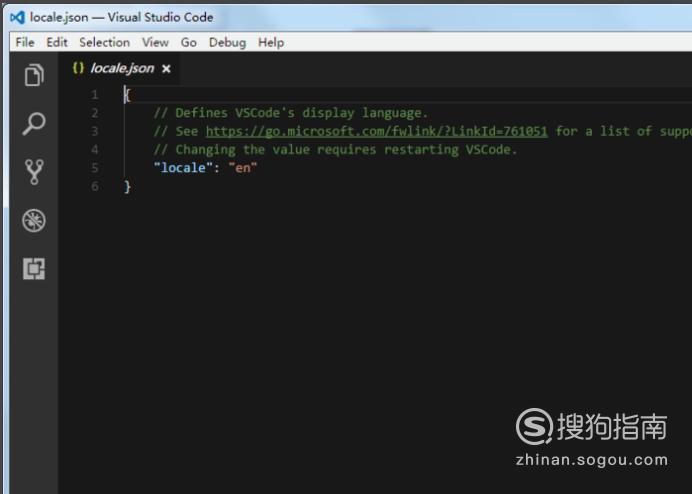Click the "en" value on line 5
692x494 pixels.
point(243,168)
